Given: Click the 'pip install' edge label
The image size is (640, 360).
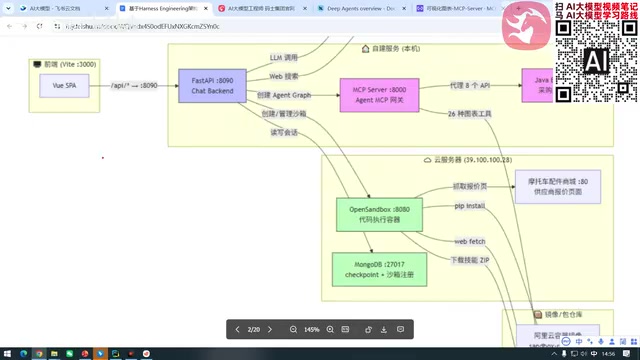Looking at the screenshot, I should point(470,206).
